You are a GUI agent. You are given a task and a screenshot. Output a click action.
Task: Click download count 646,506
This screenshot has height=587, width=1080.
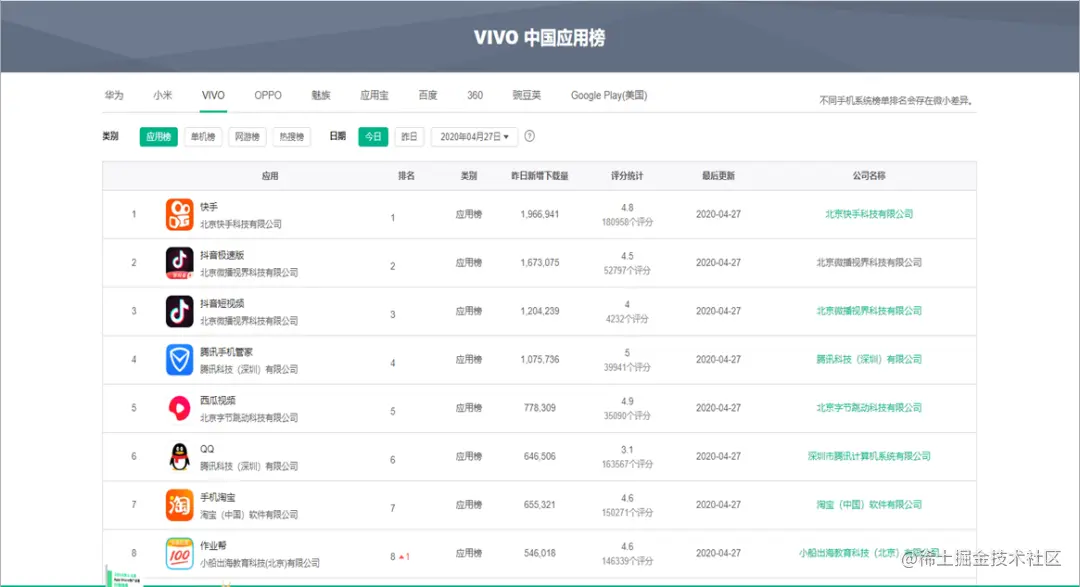540,456
